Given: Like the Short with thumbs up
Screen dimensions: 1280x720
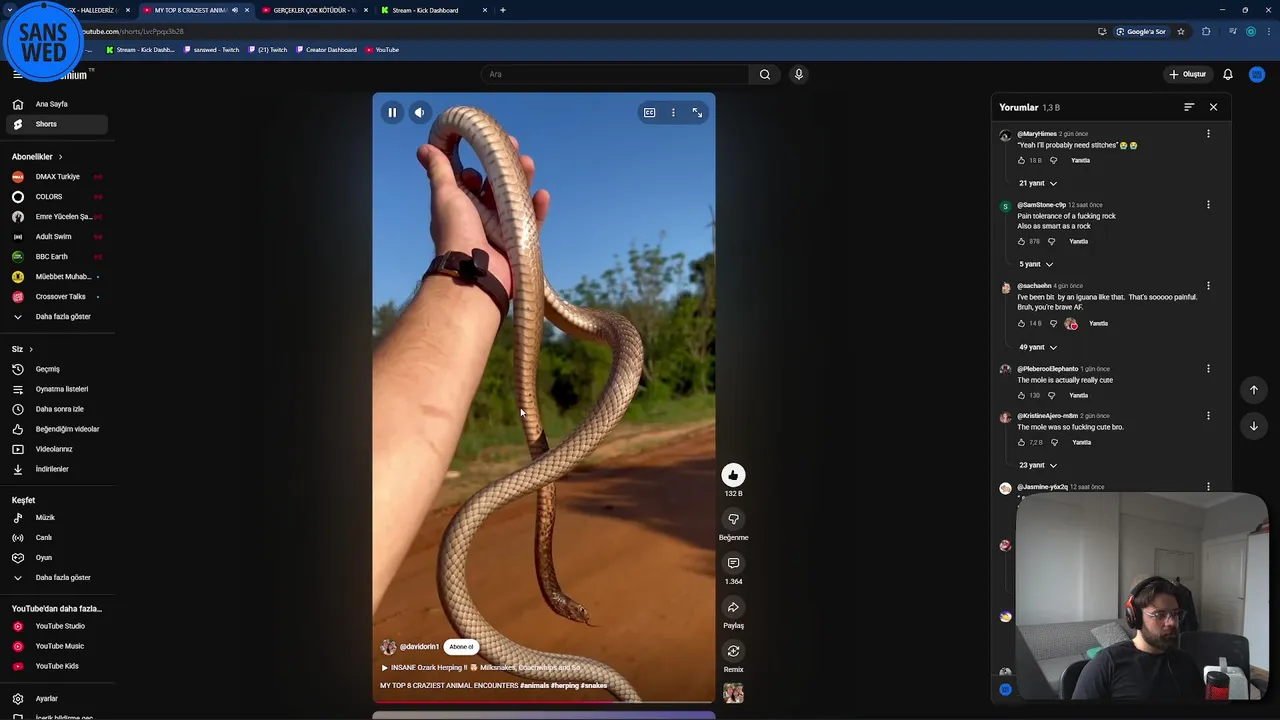Looking at the screenshot, I should click(x=733, y=475).
